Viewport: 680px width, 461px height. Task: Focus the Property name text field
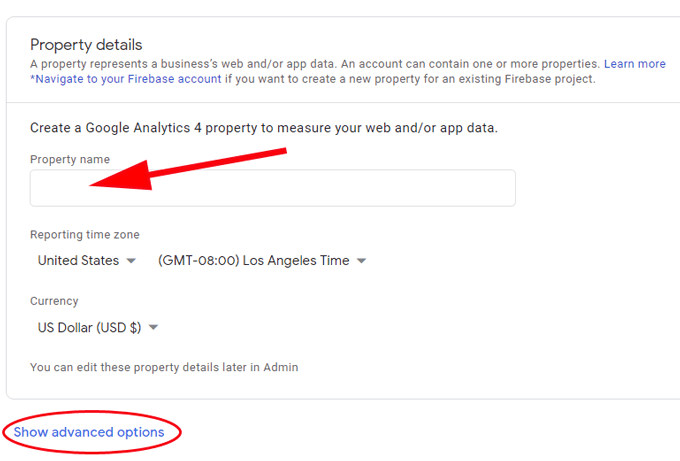[272, 188]
